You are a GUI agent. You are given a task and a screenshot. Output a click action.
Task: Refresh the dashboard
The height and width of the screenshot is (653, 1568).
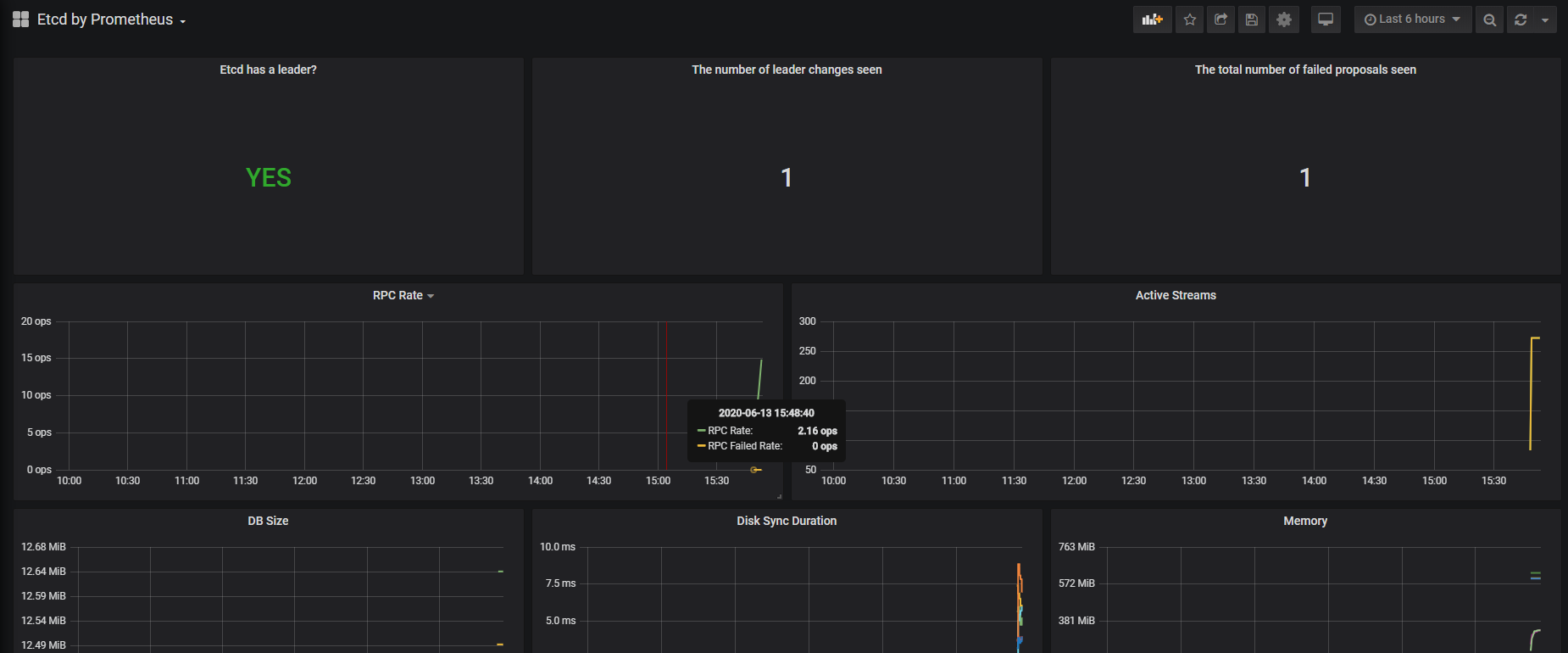(1521, 20)
